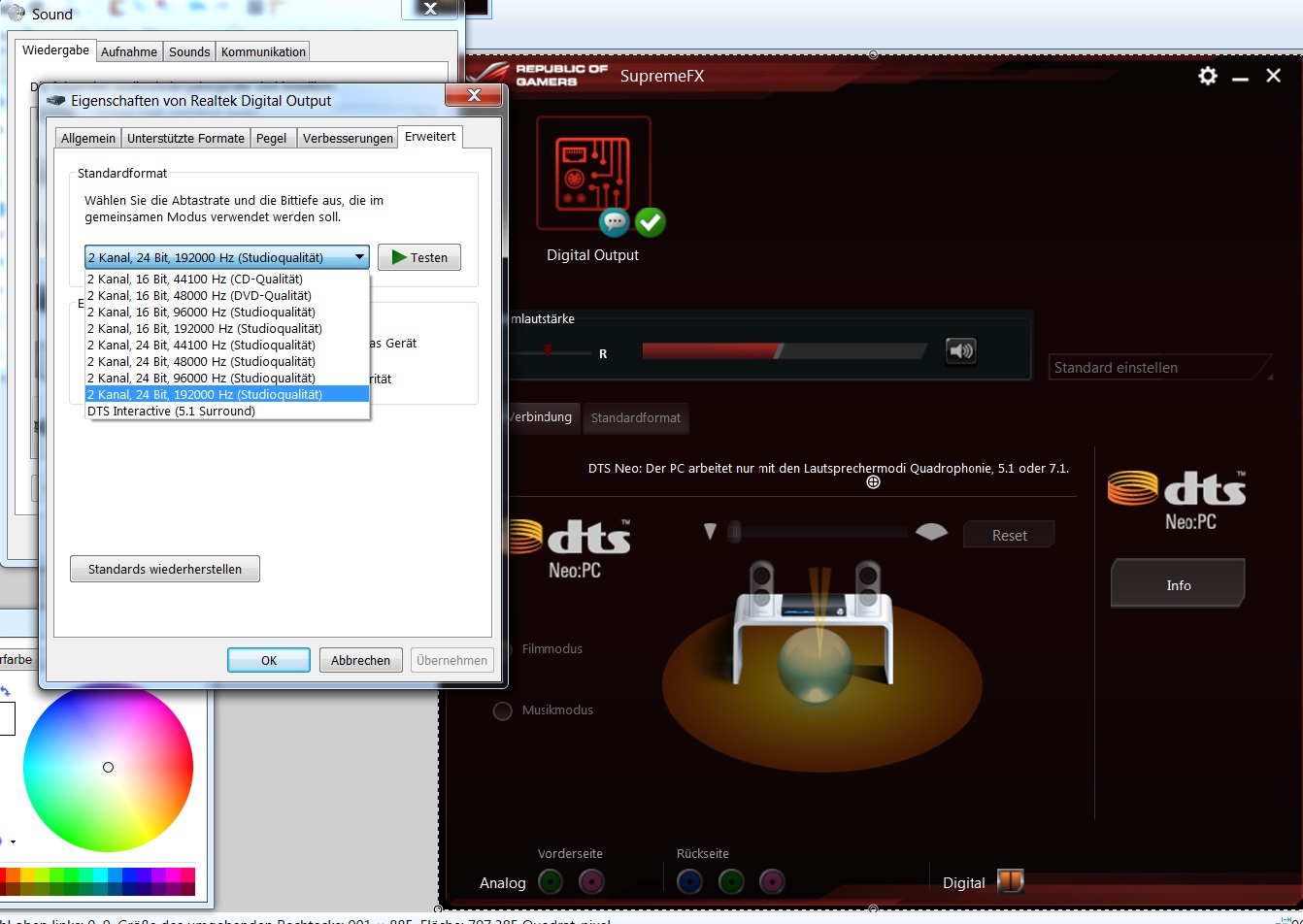This screenshot has width=1303, height=924.
Task: Click the DTS Neo:PC logo on the right
Action: pos(1177,500)
